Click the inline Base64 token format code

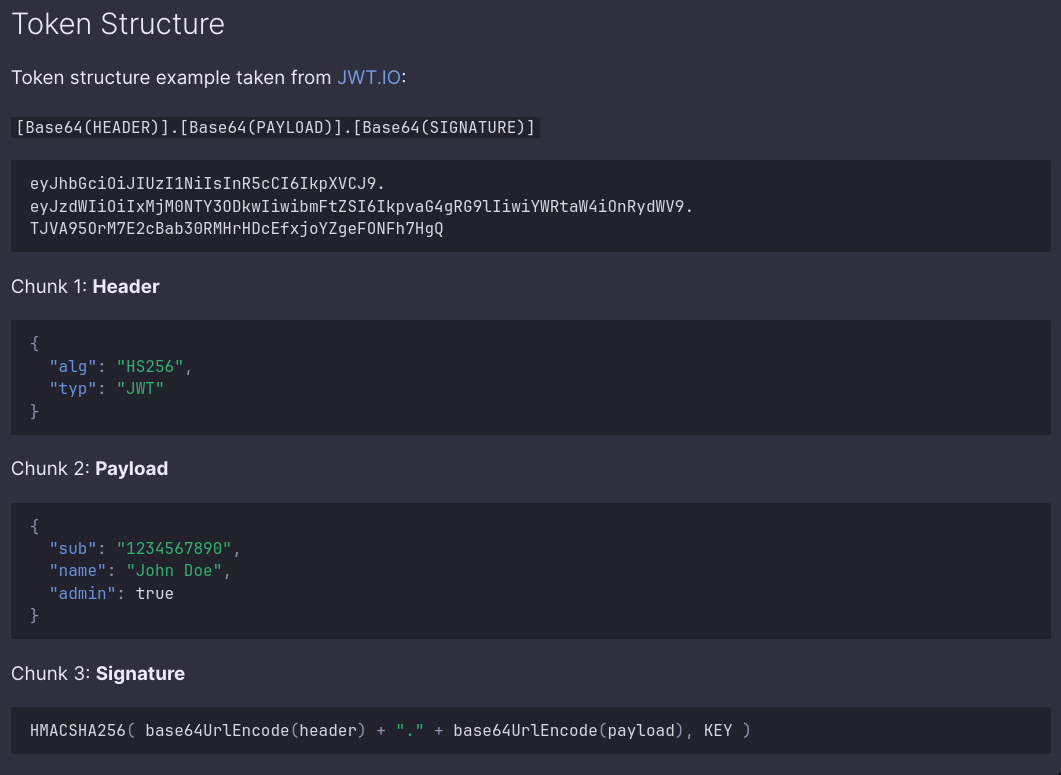[x=275, y=127]
